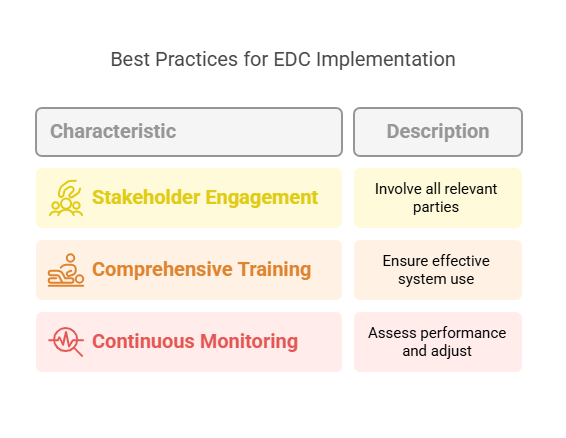This screenshot has width=566, height=438.
Task: Click the word 'EDC' in the title
Action: pos(292,59)
